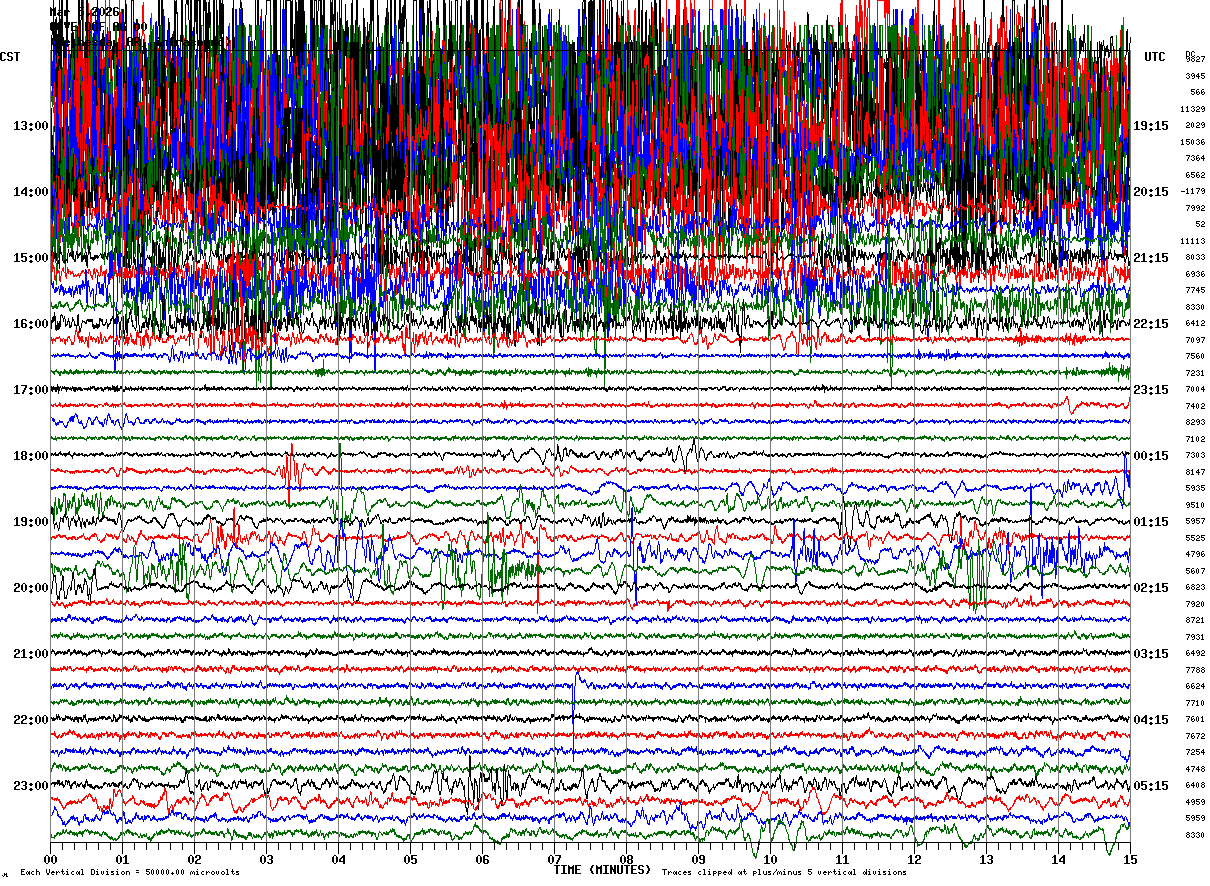Pick the 11 minute tick label

point(842,859)
